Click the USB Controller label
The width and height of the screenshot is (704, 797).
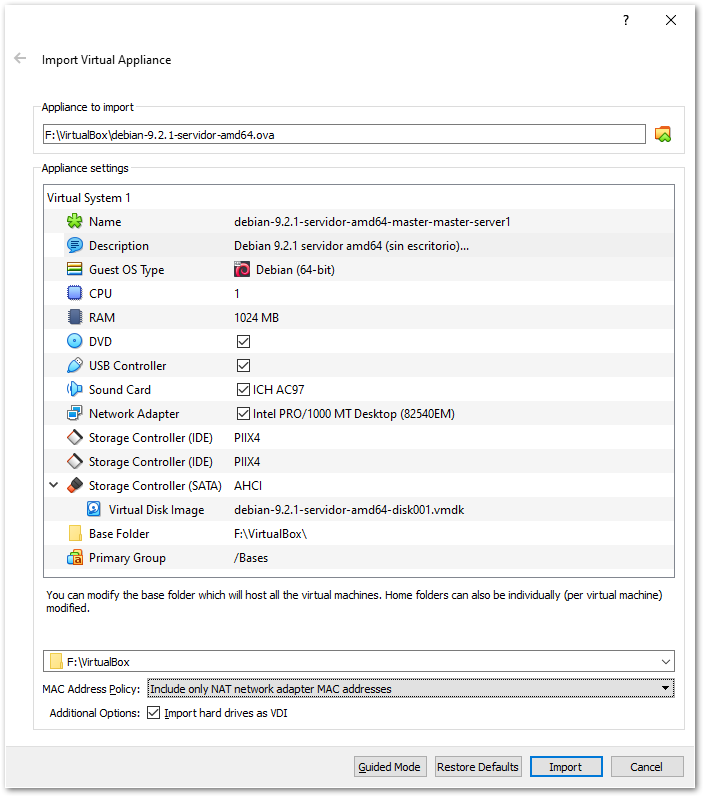[x=128, y=365]
